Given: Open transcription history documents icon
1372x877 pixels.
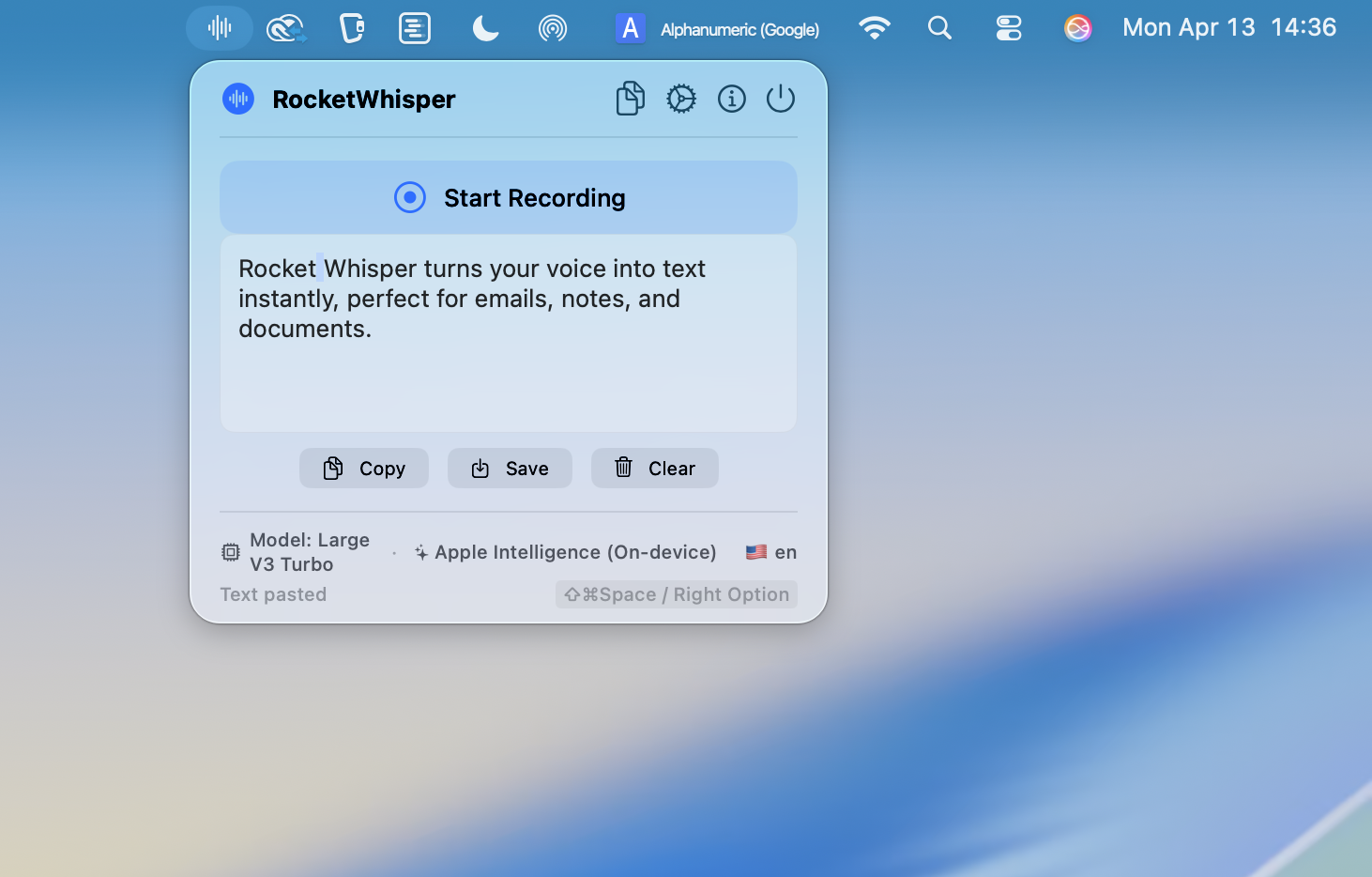Looking at the screenshot, I should 631,99.
